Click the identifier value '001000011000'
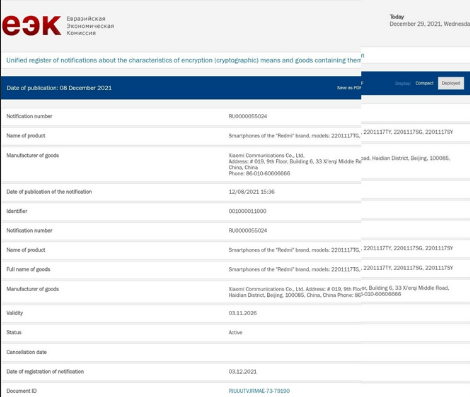Image resolution: width=470 pixels, height=397 pixels. [x=247, y=211]
